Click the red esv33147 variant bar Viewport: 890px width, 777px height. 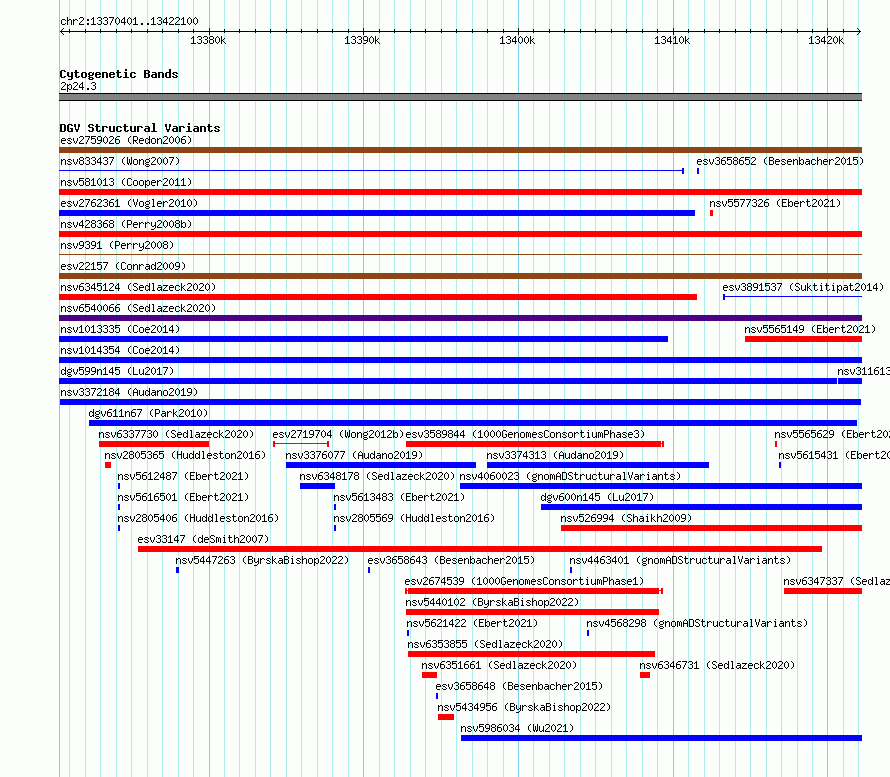point(480,549)
